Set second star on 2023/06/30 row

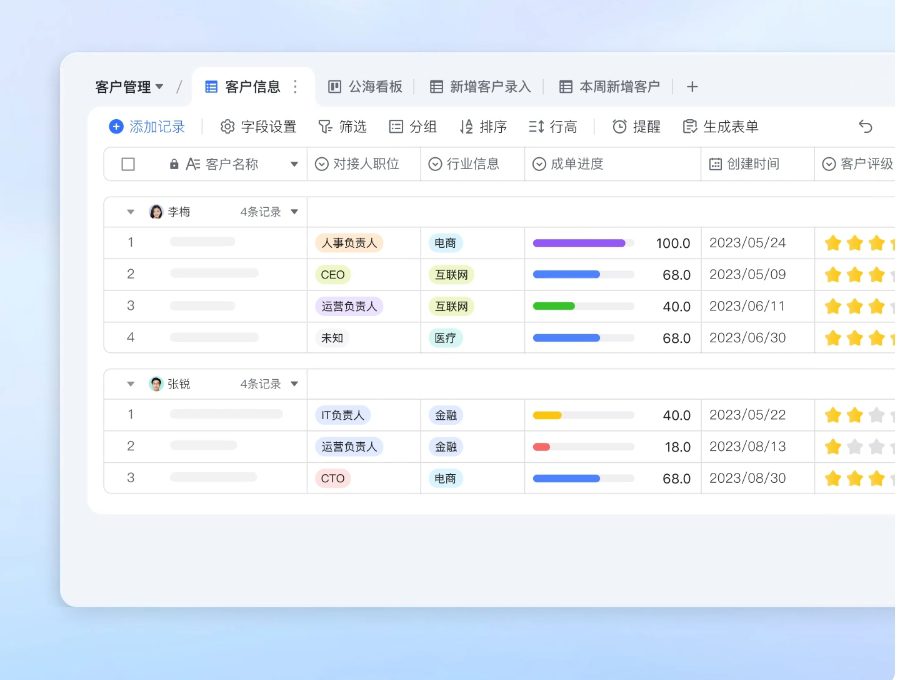point(855,338)
